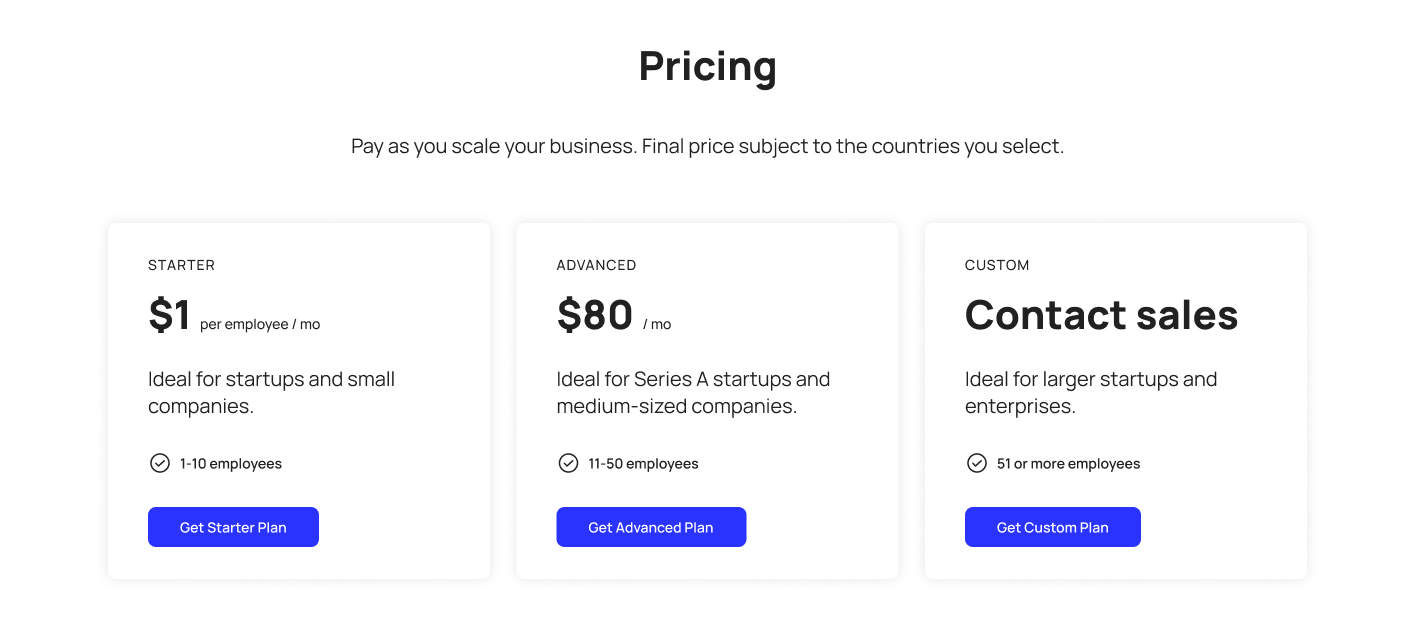Viewport: 1408px width, 628px height.
Task: Click the $1 price figure
Action: tap(169, 315)
